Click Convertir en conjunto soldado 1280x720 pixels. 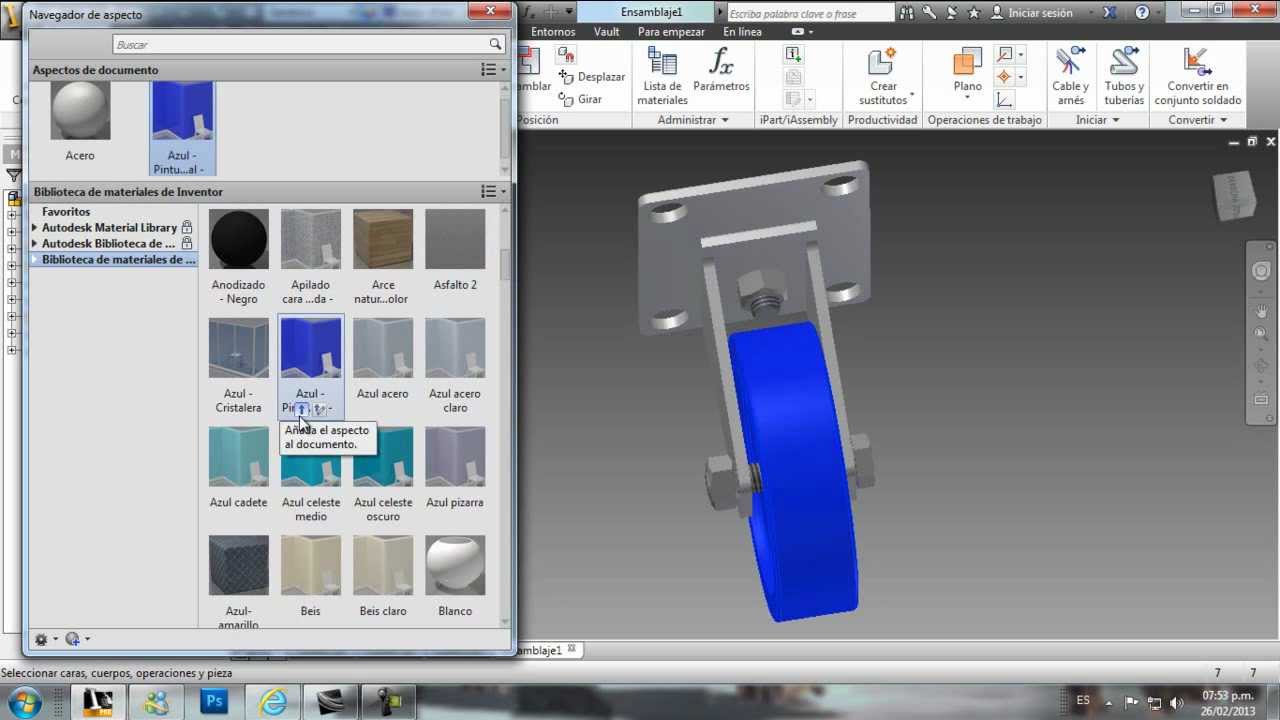[1197, 77]
